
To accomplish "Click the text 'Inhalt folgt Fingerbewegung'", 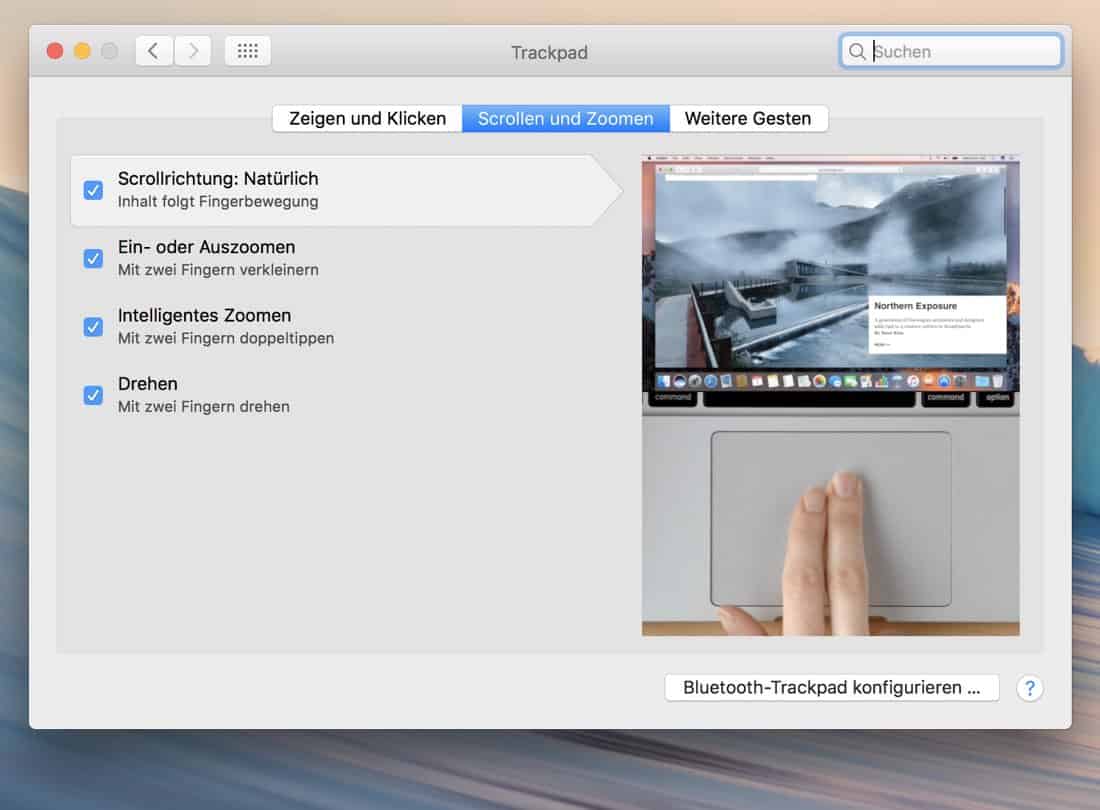I will 218,202.
